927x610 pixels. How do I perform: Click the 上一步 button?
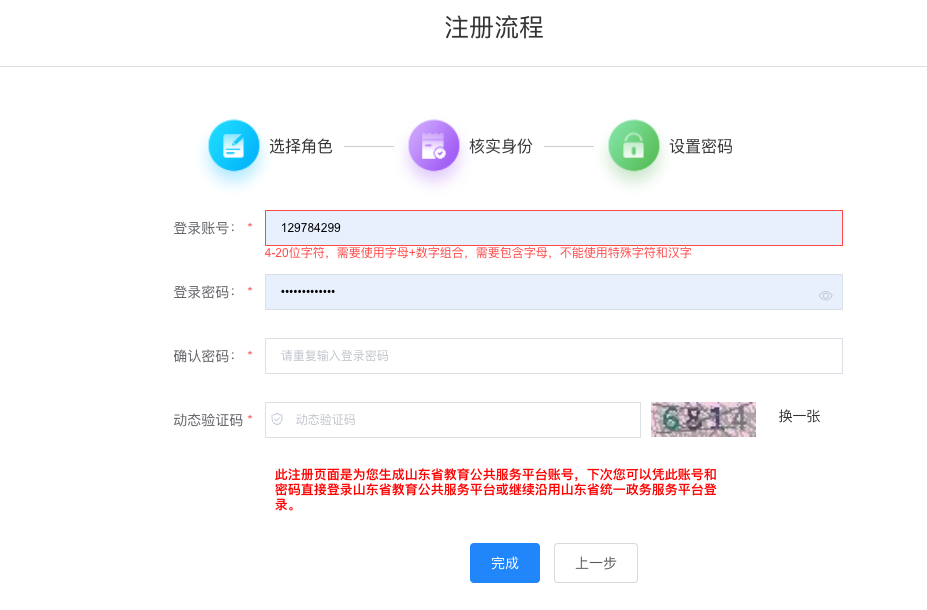tap(595, 563)
